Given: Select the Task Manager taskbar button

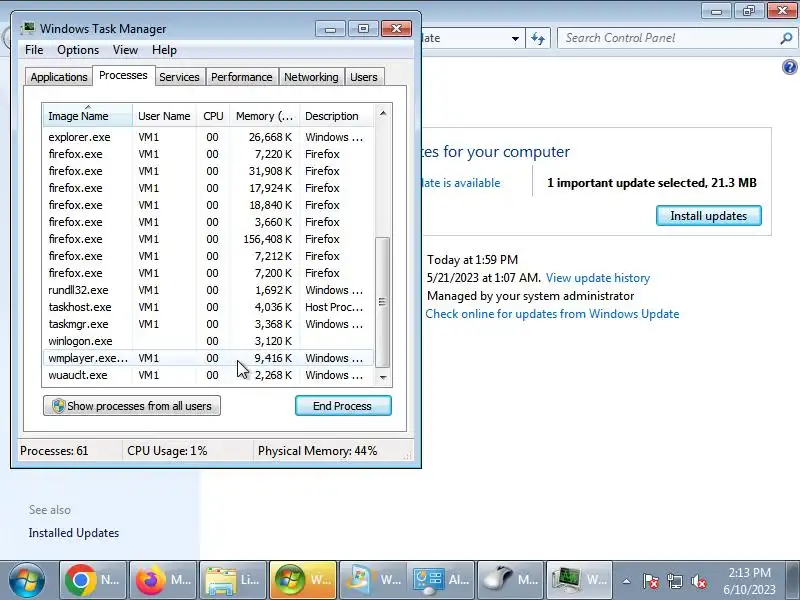Looking at the screenshot, I should [579, 580].
